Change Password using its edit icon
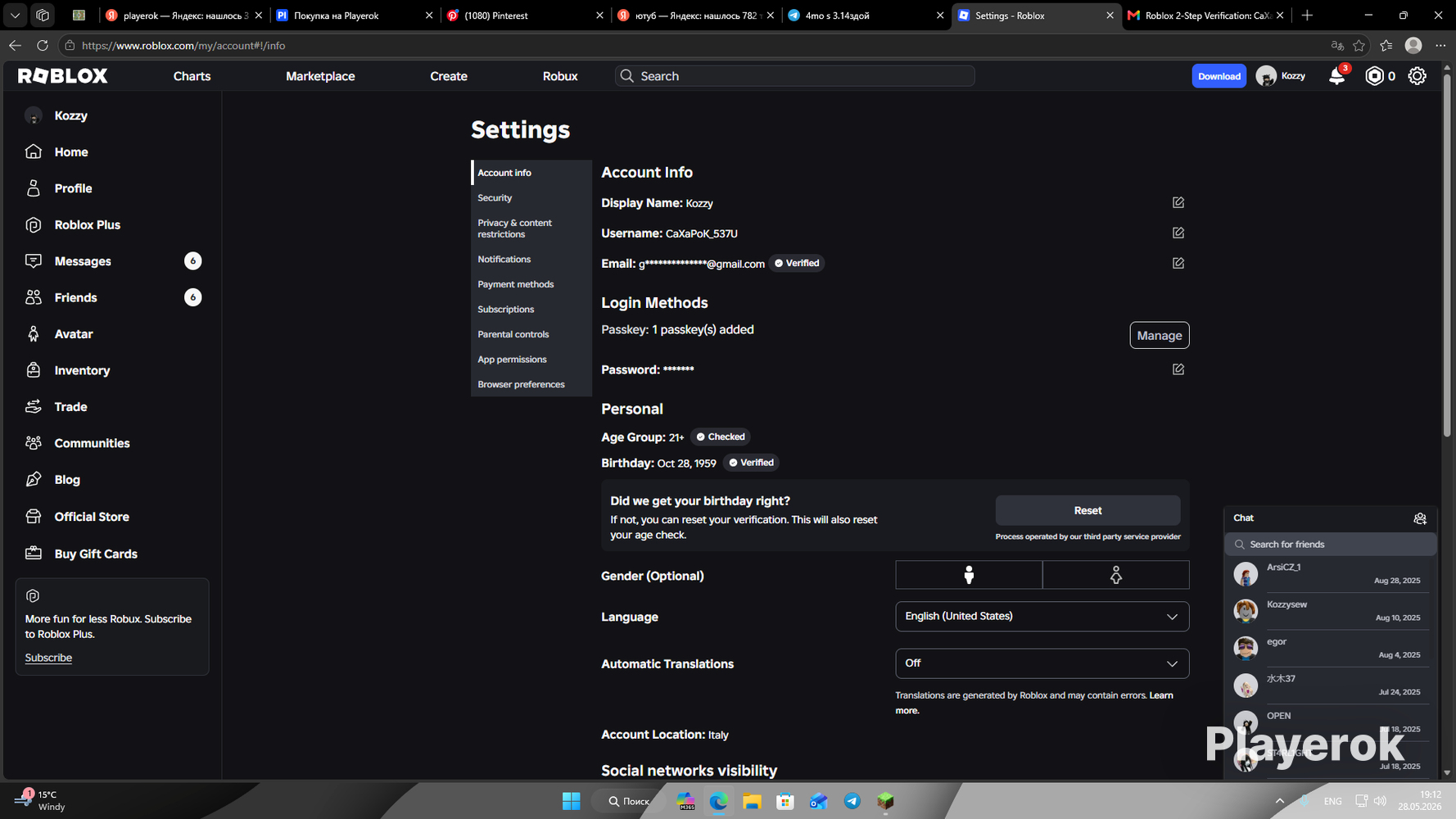The width and height of the screenshot is (1456, 819). [x=1178, y=369]
